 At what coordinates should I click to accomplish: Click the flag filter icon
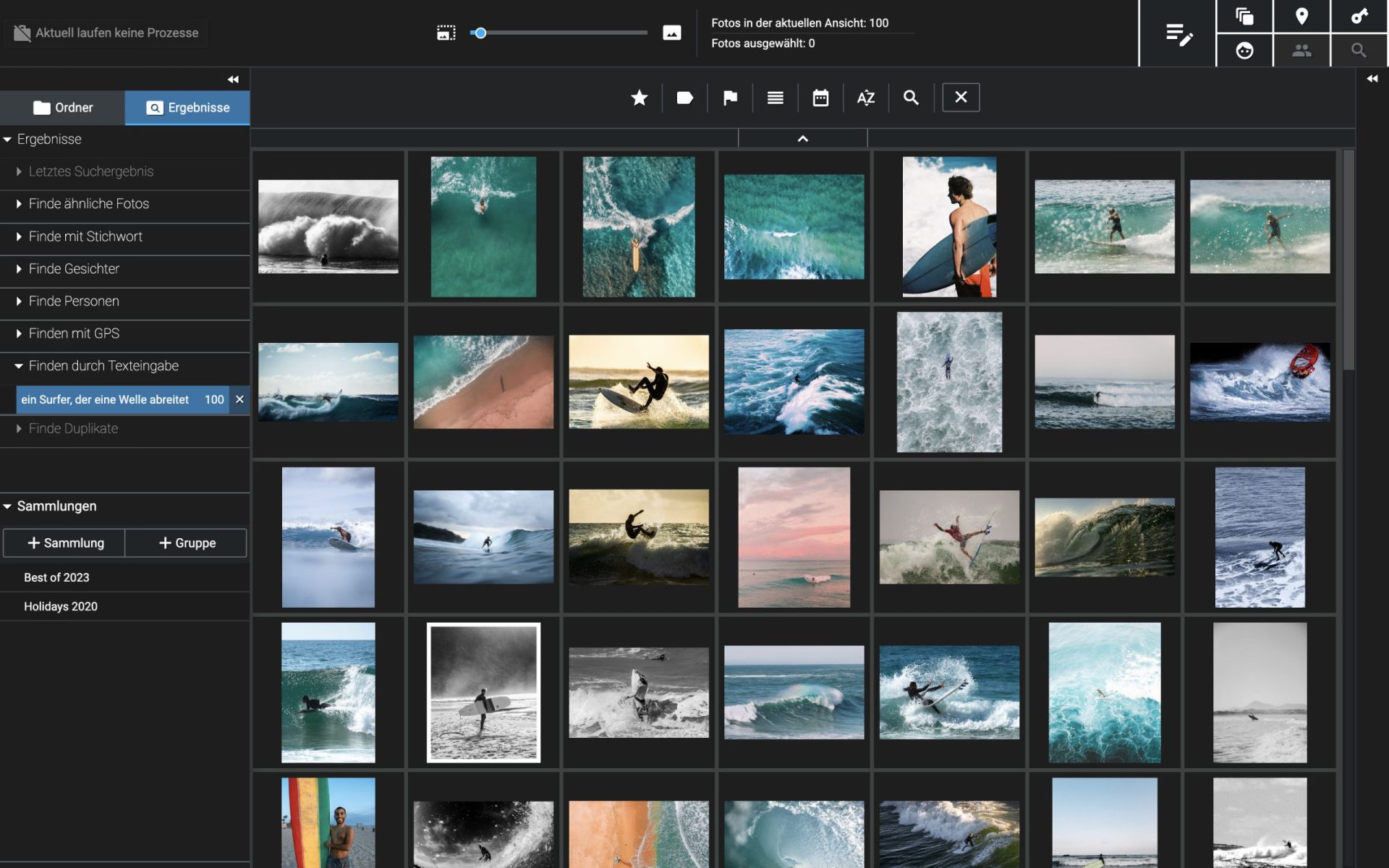[730, 98]
